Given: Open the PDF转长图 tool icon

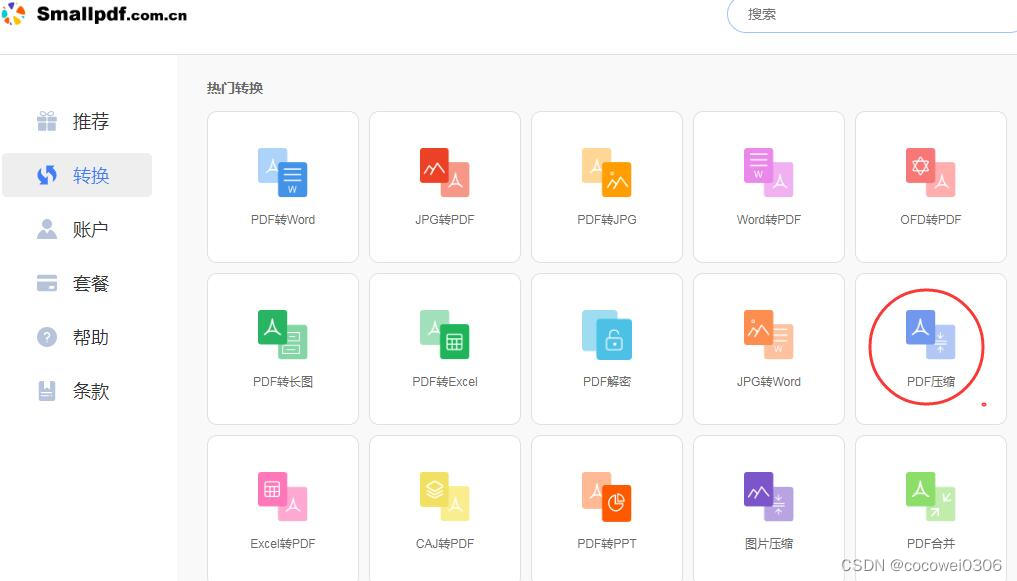Looking at the screenshot, I should (283, 335).
